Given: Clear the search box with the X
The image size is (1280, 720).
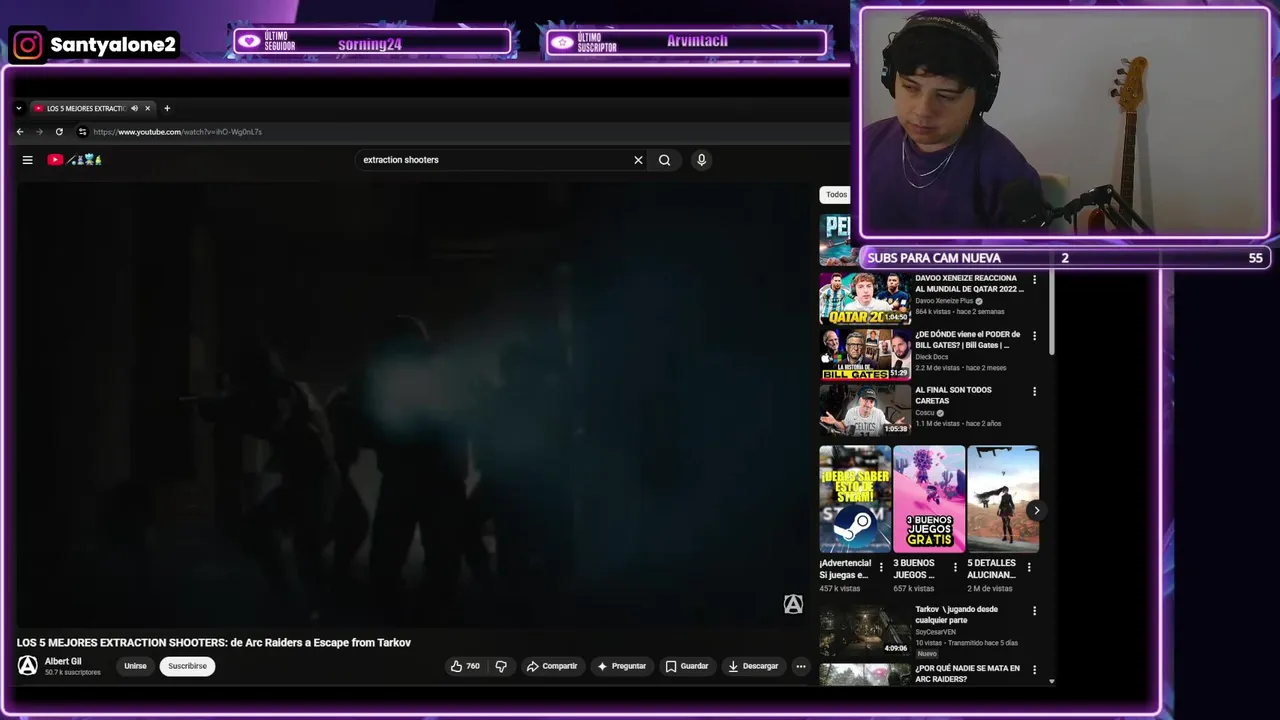Looking at the screenshot, I should point(638,160).
